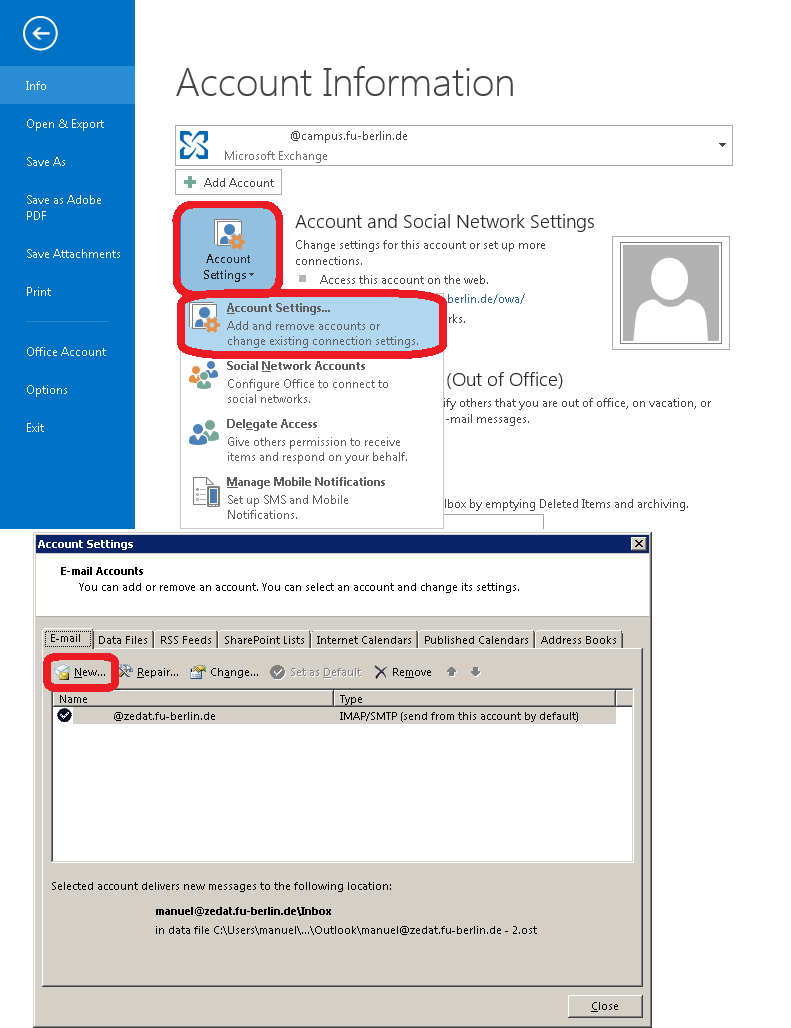Switch to the Internet Calendars tab
This screenshot has width=791, height=1028.
coord(364,640)
